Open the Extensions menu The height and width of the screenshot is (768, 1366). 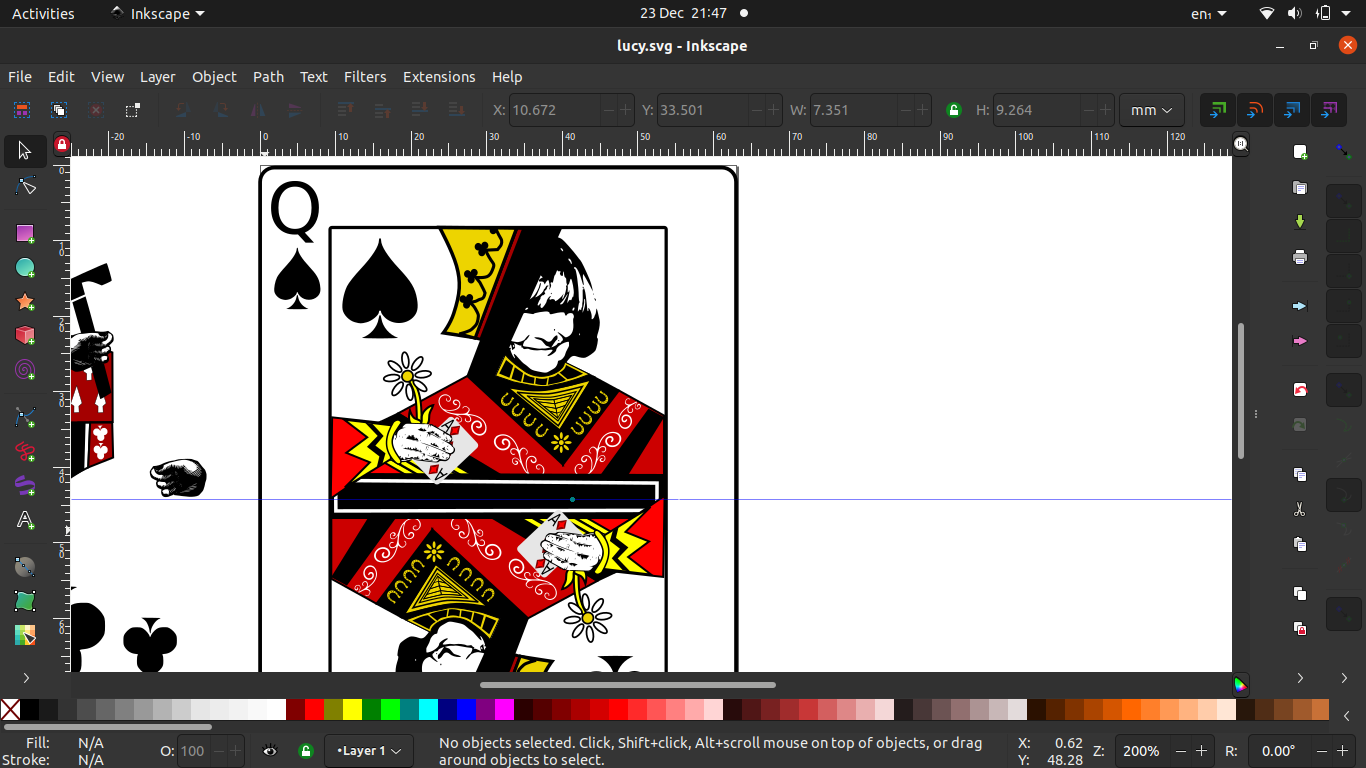click(x=439, y=77)
